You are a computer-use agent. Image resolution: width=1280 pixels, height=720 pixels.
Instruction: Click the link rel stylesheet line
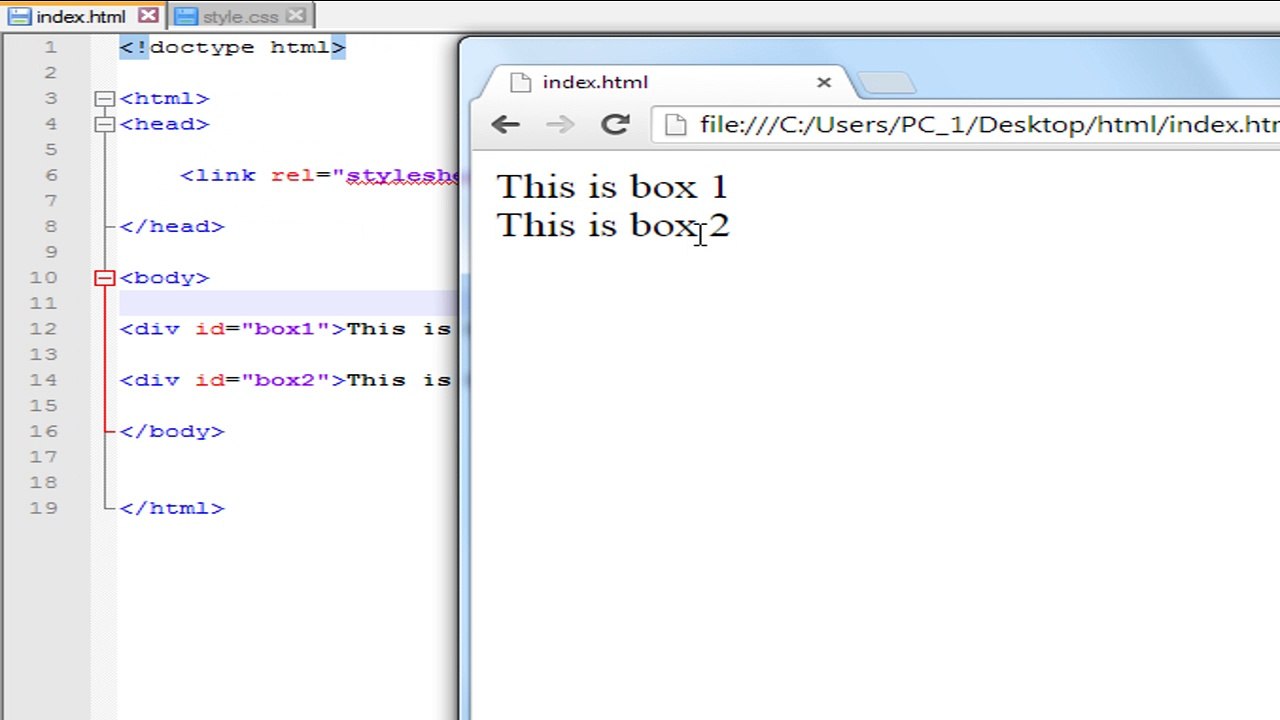tap(319, 175)
